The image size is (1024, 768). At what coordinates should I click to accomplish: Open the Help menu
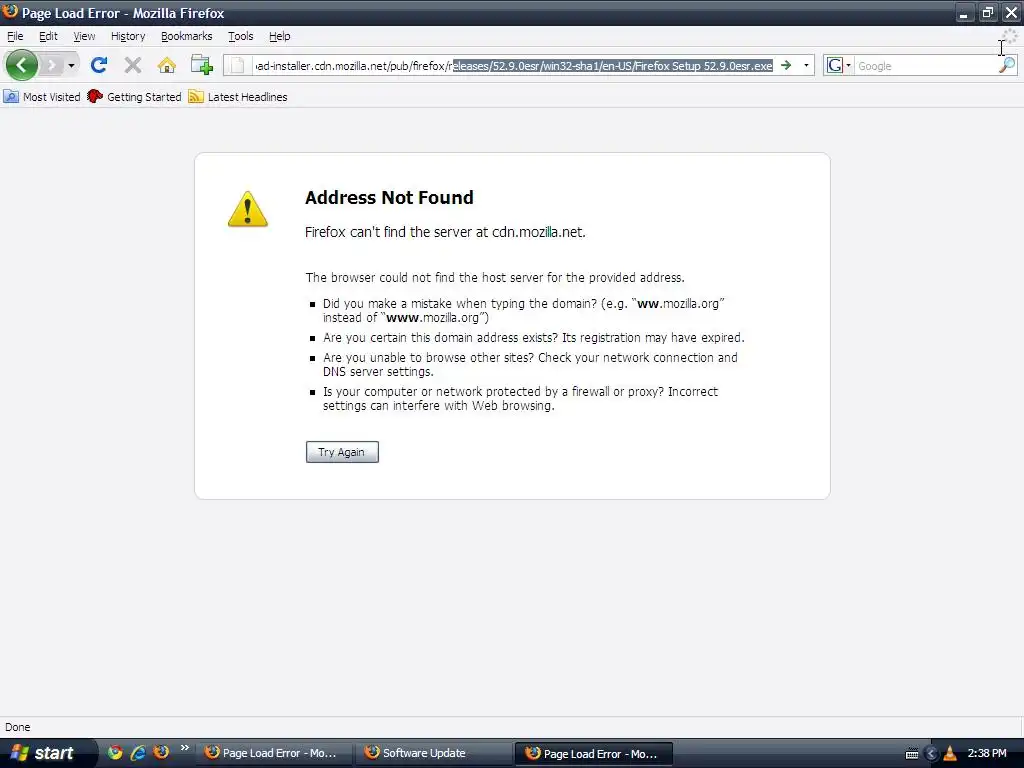pyautogui.click(x=280, y=36)
